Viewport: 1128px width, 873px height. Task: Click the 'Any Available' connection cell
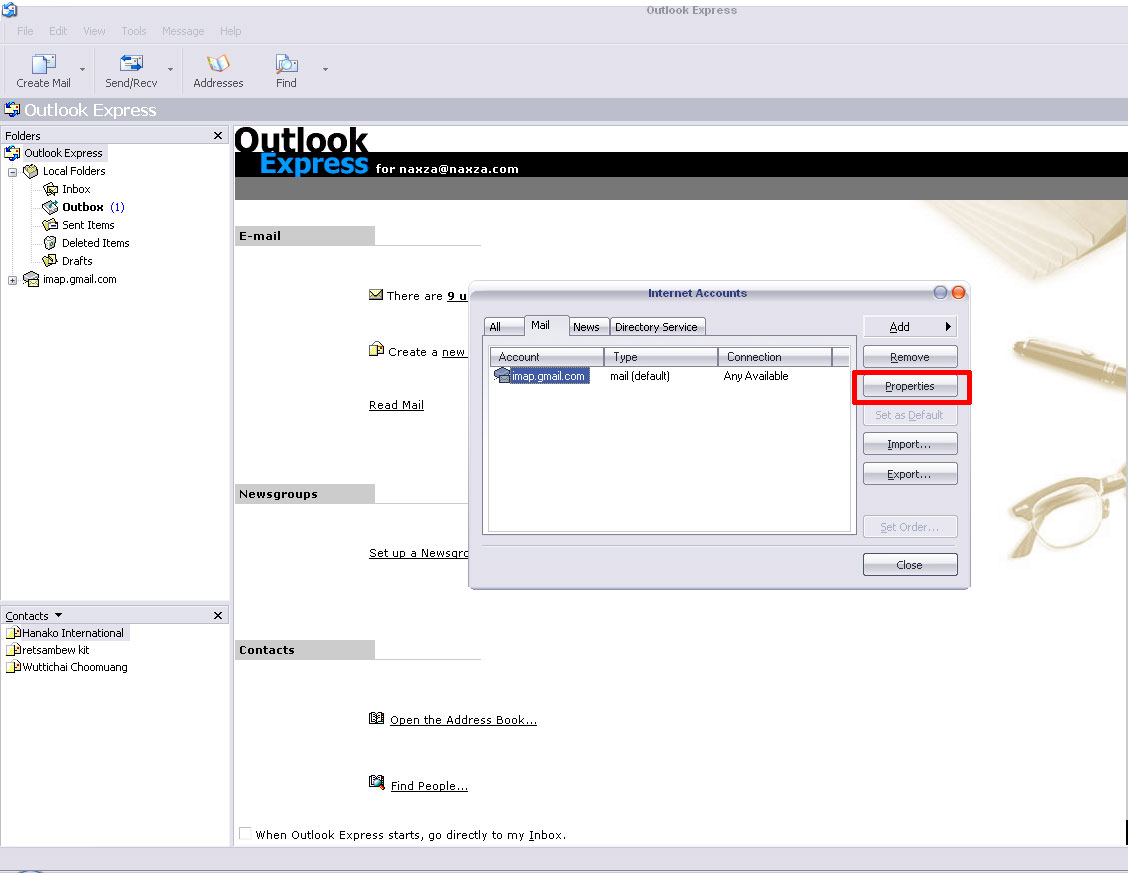click(x=756, y=376)
